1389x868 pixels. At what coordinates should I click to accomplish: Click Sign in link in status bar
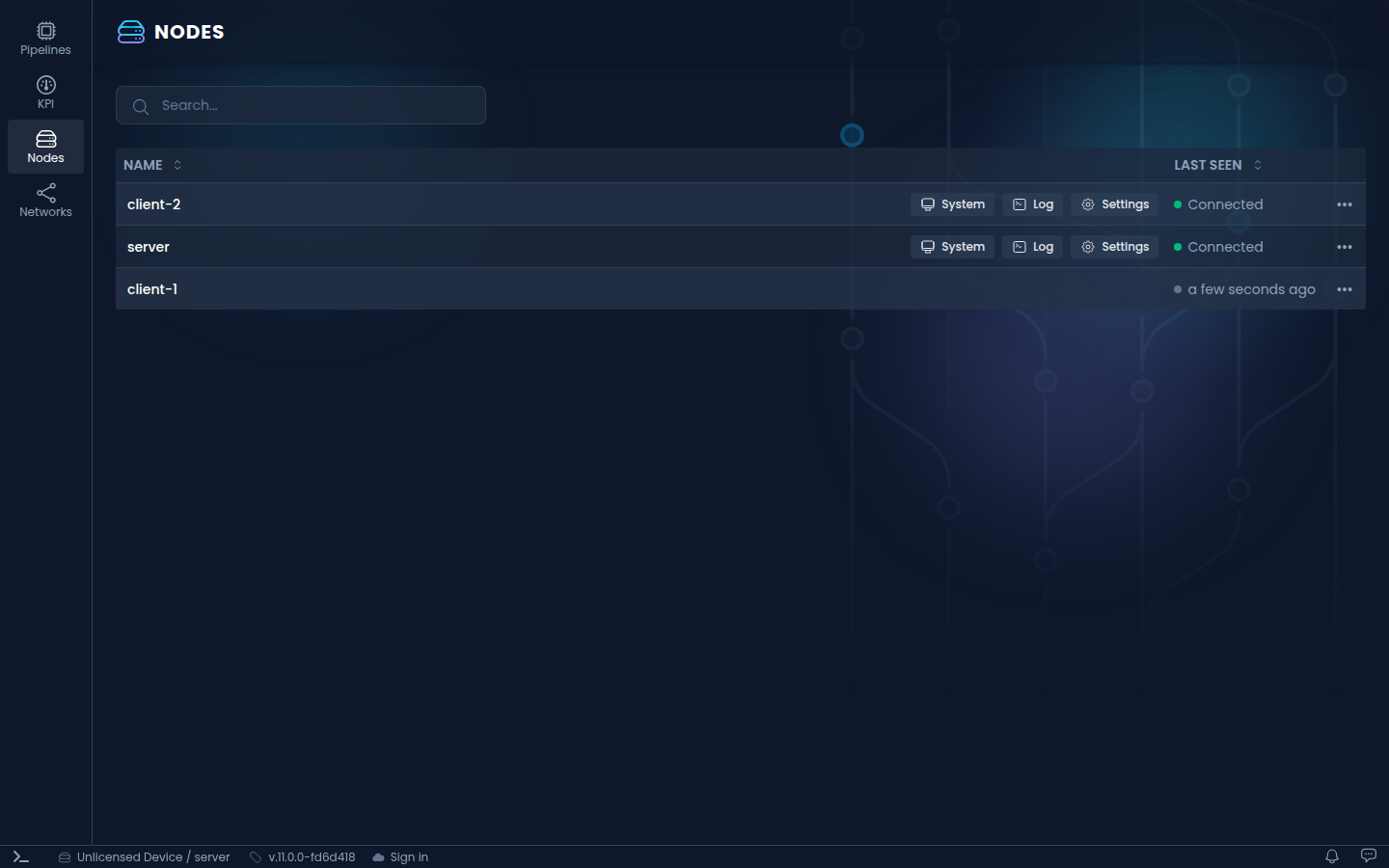click(x=400, y=856)
